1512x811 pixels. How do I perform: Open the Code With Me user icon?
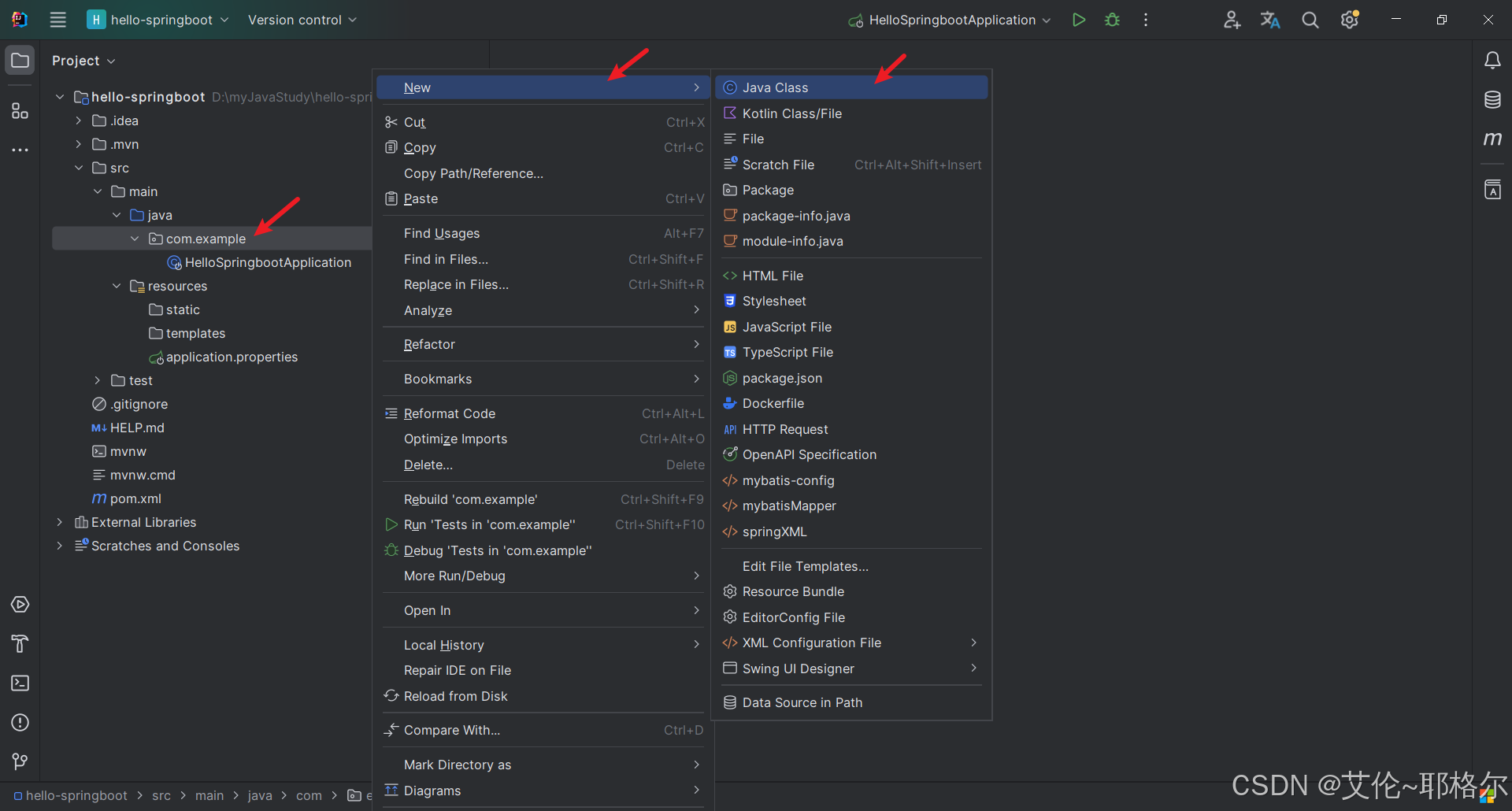pos(1232,20)
